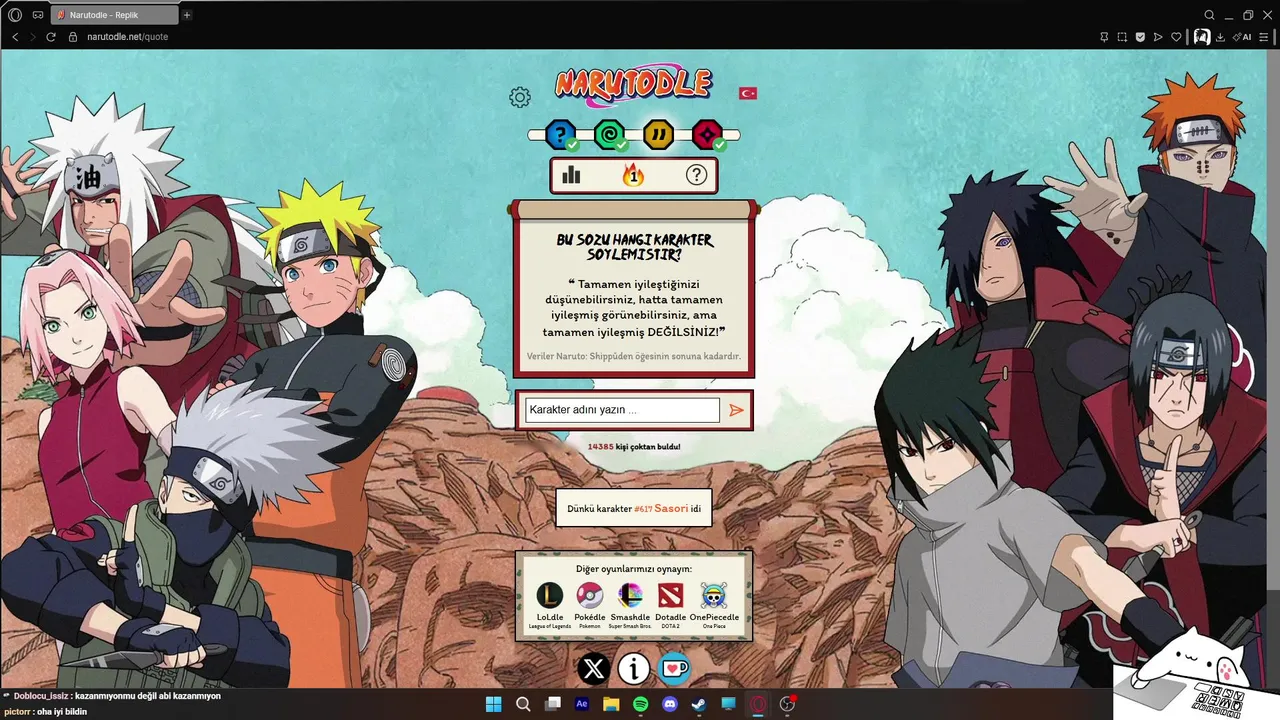Image resolution: width=1280 pixels, height=720 pixels.
Task: Open Windows taskbar search
Action: pyautogui.click(x=523, y=704)
